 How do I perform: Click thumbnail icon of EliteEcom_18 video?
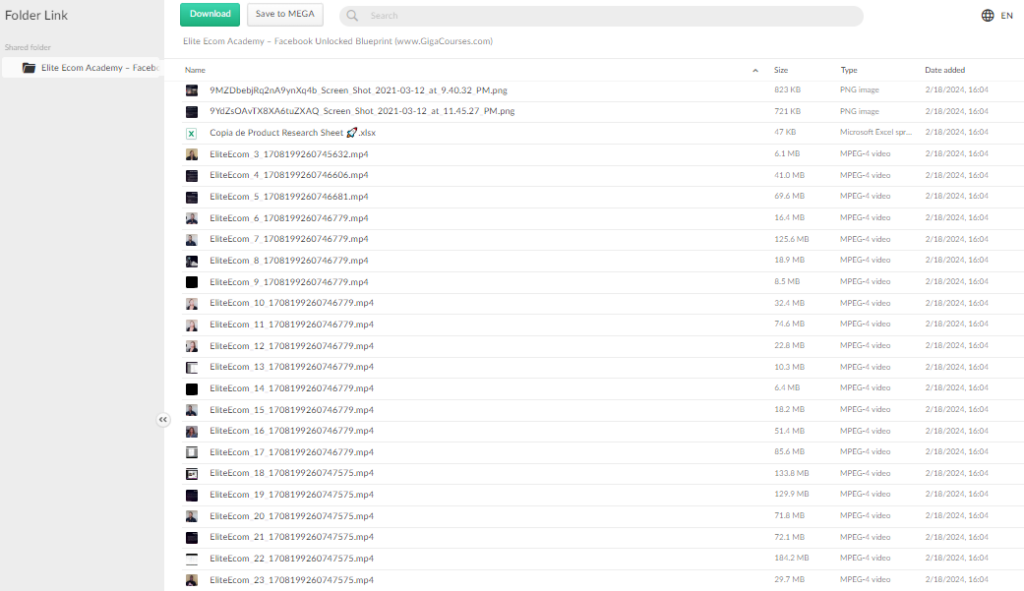pos(191,473)
